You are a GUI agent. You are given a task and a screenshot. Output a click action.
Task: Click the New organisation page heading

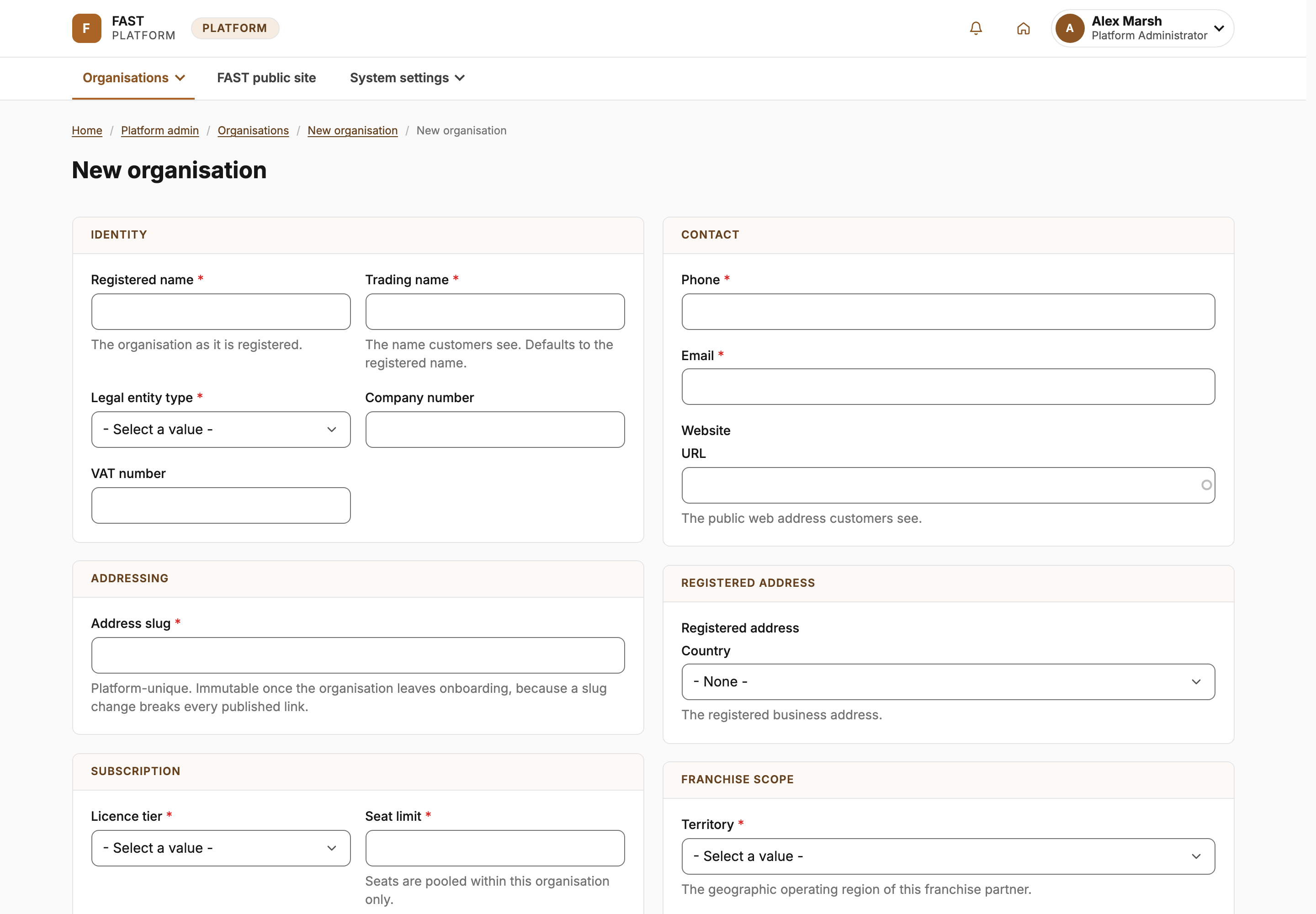[x=170, y=170]
